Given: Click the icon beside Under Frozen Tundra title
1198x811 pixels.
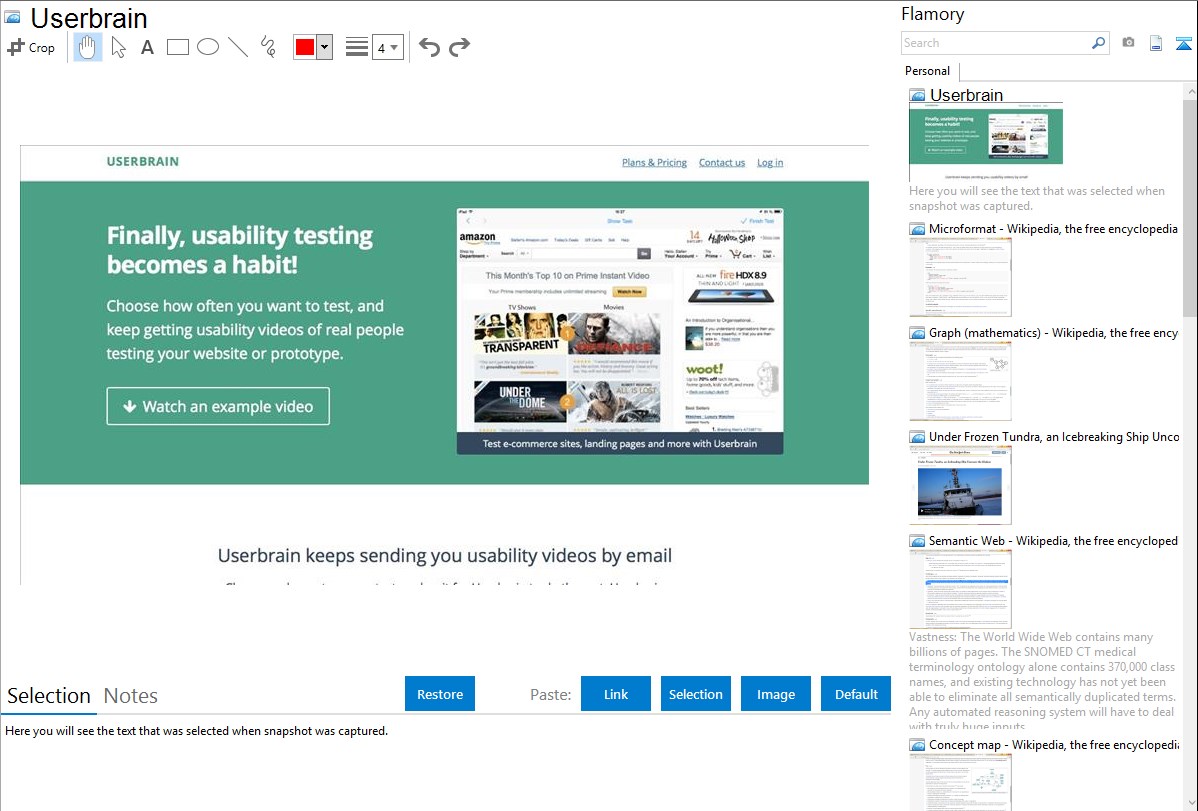Looking at the screenshot, I should (917, 437).
